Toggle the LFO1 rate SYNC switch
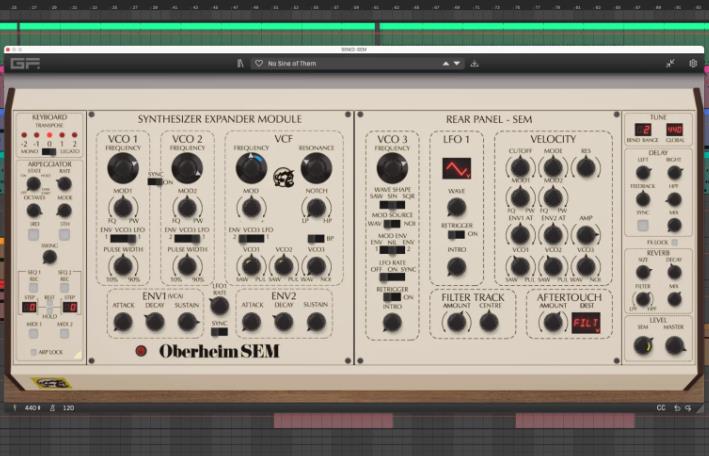The width and height of the screenshot is (709, 456). pyautogui.click(x=219, y=332)
